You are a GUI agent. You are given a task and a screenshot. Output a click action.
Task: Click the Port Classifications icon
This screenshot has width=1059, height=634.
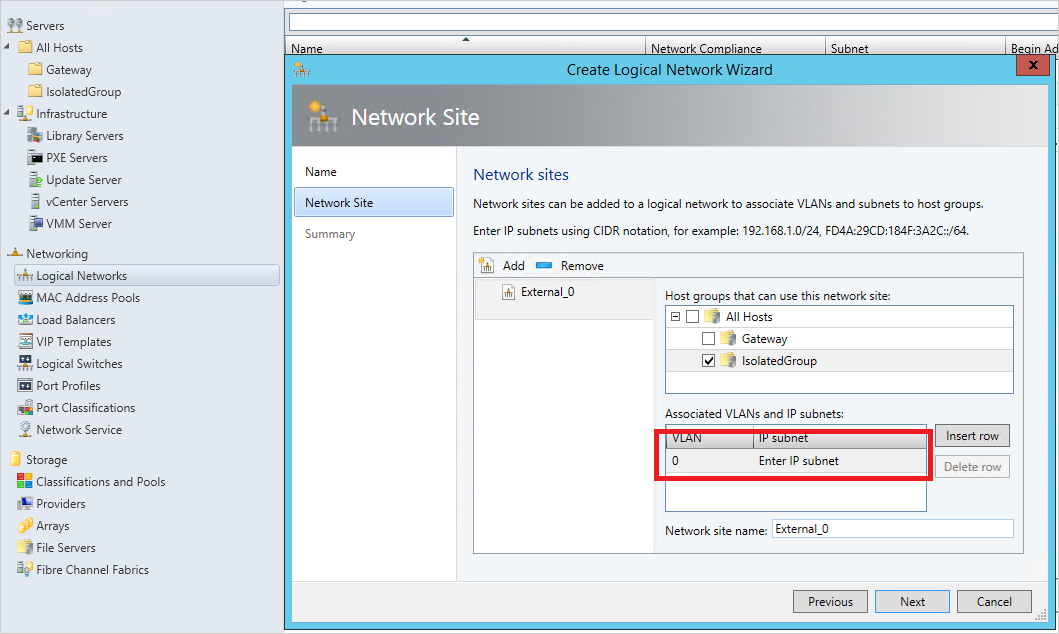coord(25,407)
